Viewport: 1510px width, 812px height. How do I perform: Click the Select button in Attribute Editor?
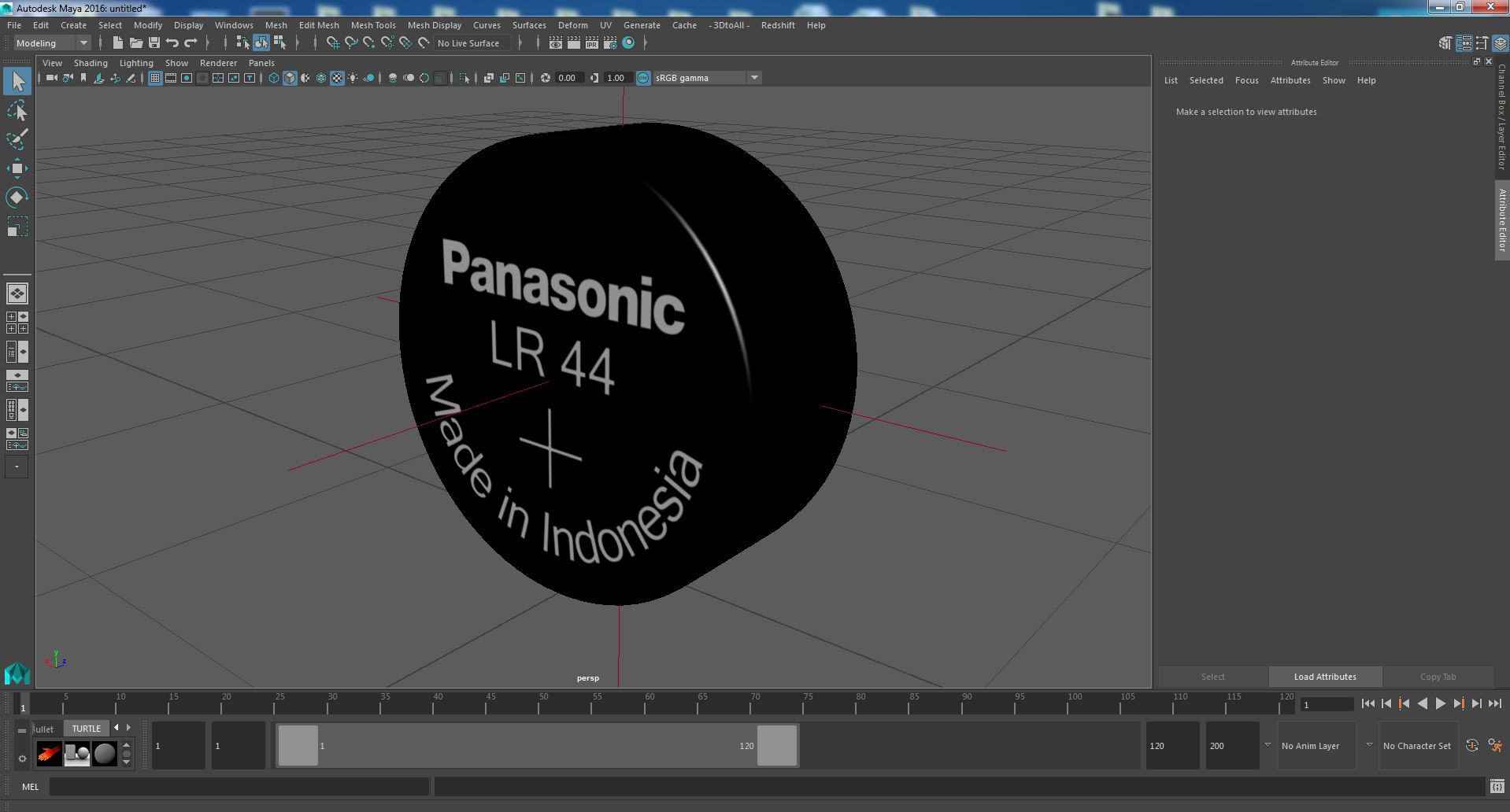pos(1212,677)
